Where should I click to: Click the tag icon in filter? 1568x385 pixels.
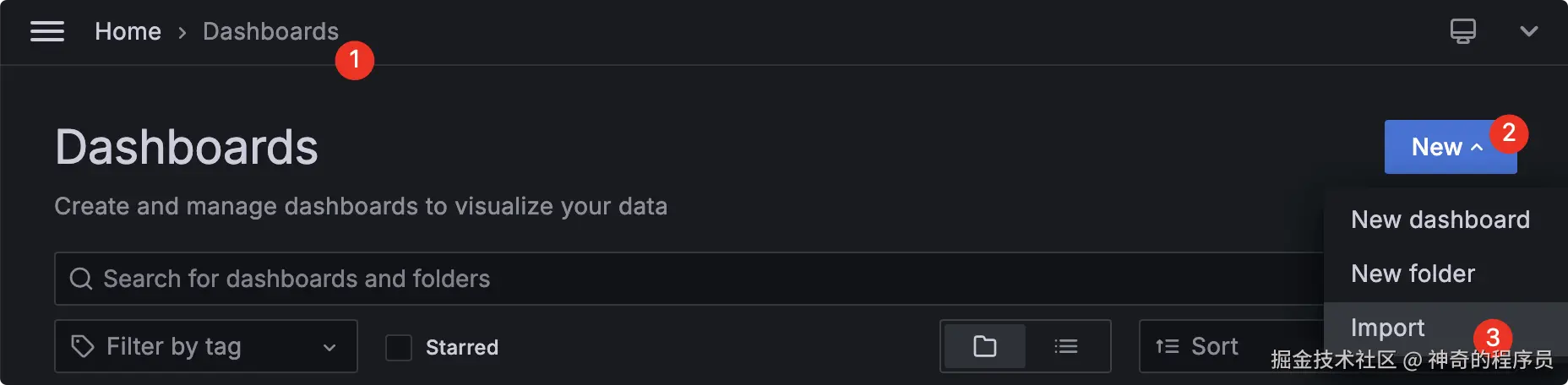(x=82, y=346)
